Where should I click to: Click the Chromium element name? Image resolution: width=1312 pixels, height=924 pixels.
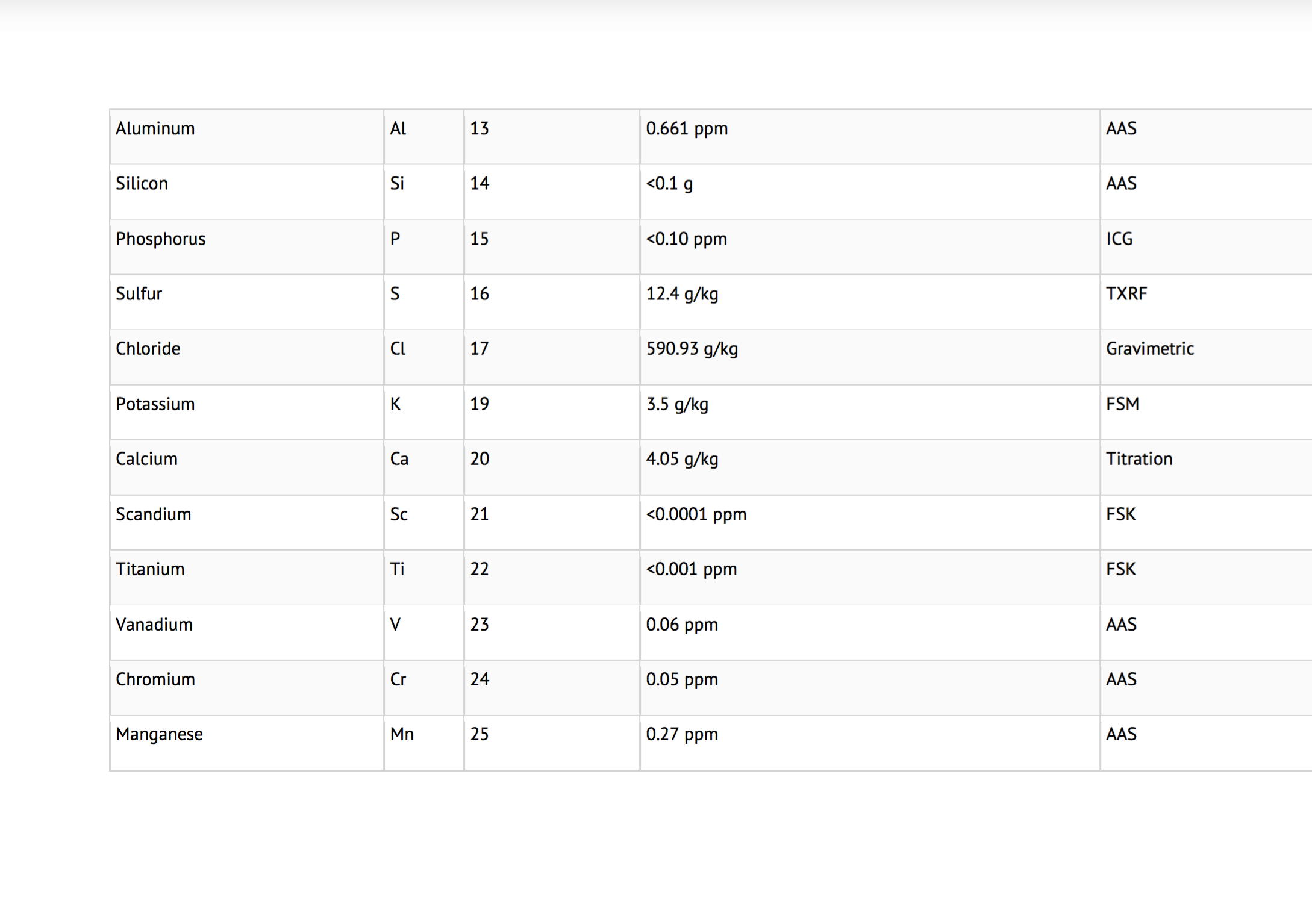(x=155, y=679)
